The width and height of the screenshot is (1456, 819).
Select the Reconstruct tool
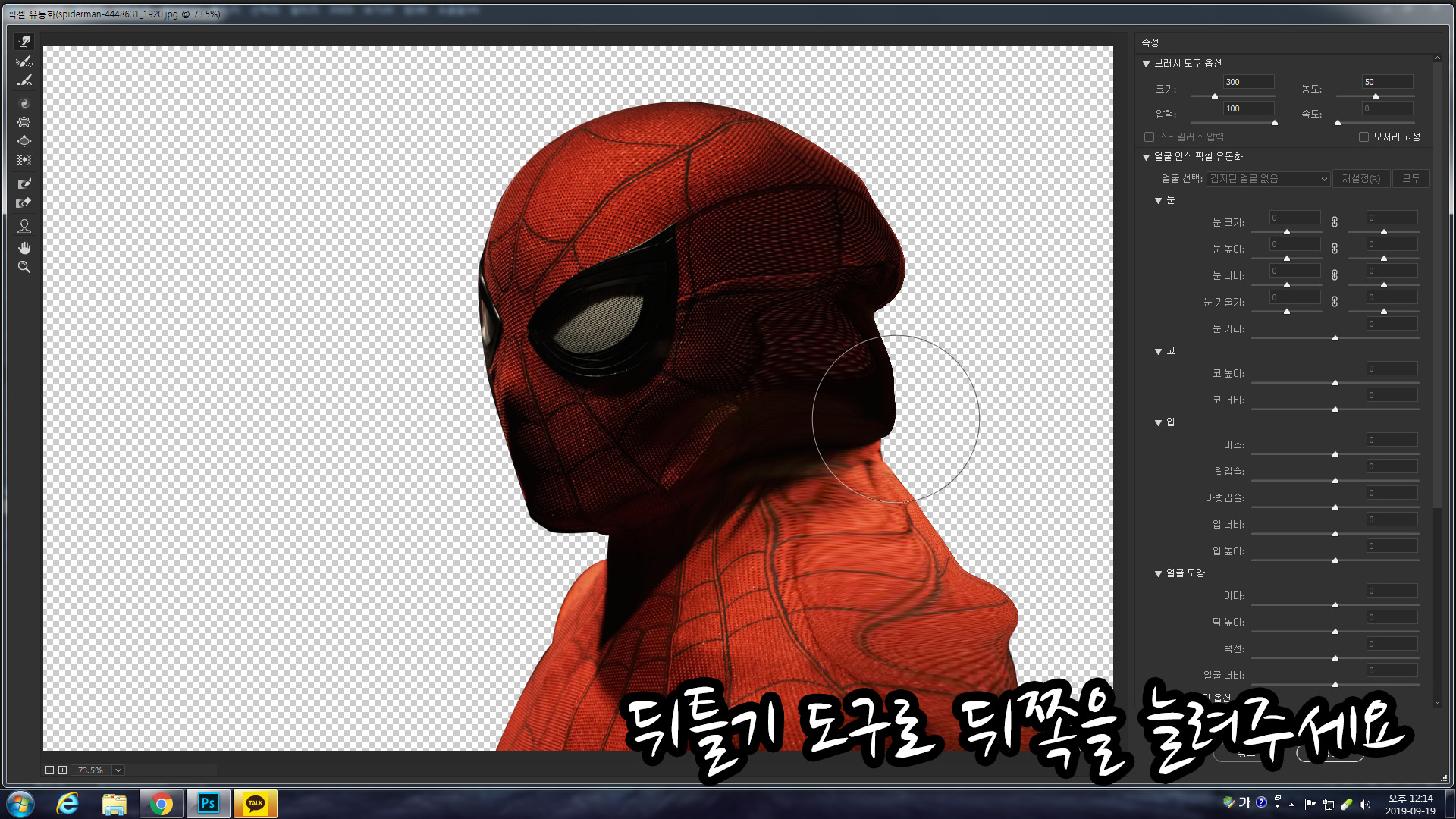(24, 61)
